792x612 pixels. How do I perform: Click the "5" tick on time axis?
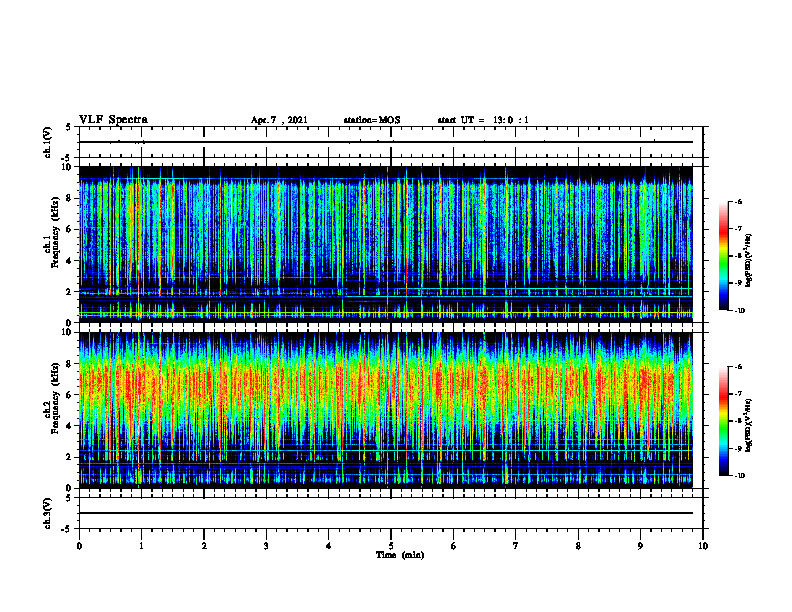coord(391,546)
